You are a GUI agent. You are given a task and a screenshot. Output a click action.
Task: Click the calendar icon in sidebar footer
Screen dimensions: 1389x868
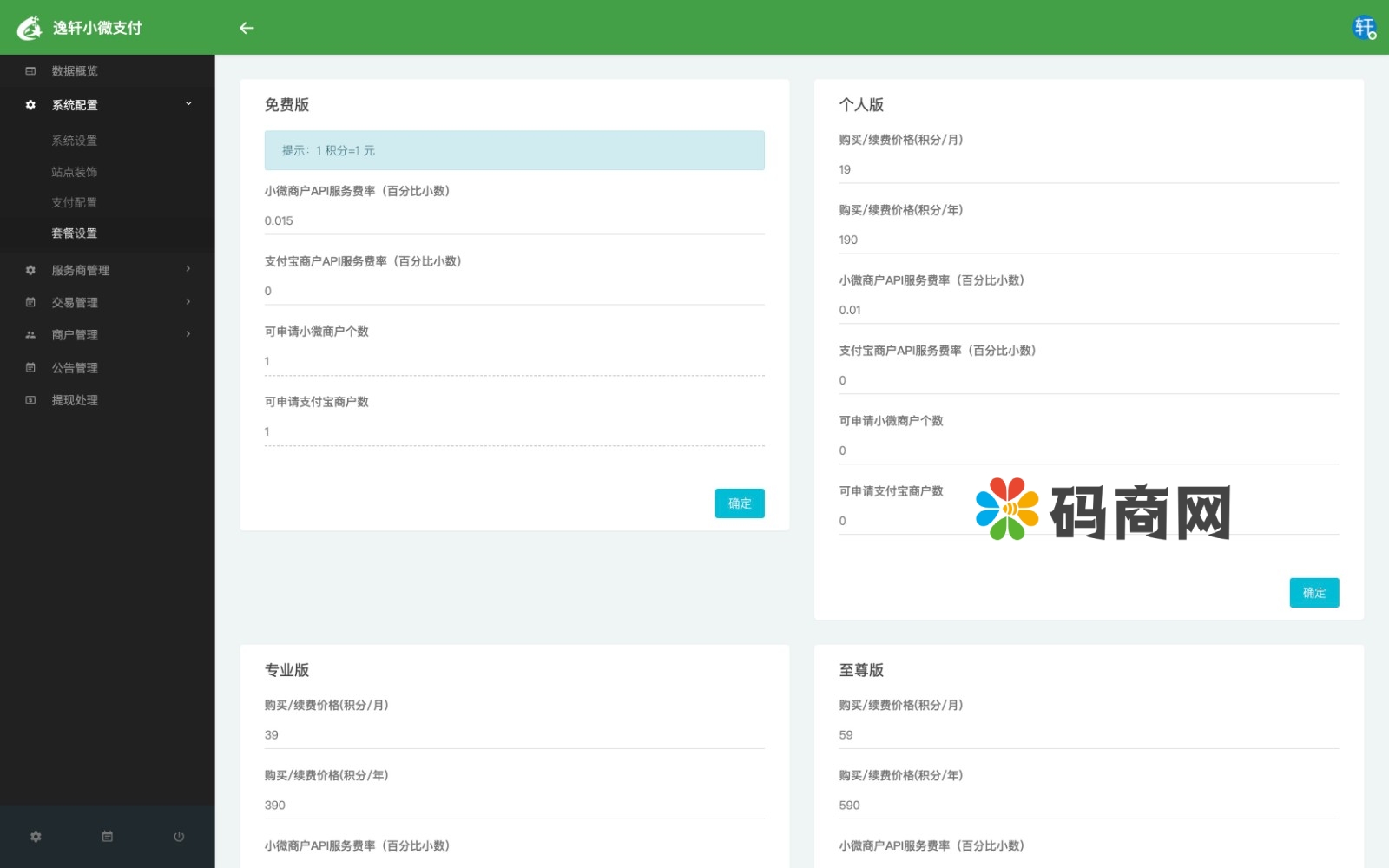click(x=108, y=837)
